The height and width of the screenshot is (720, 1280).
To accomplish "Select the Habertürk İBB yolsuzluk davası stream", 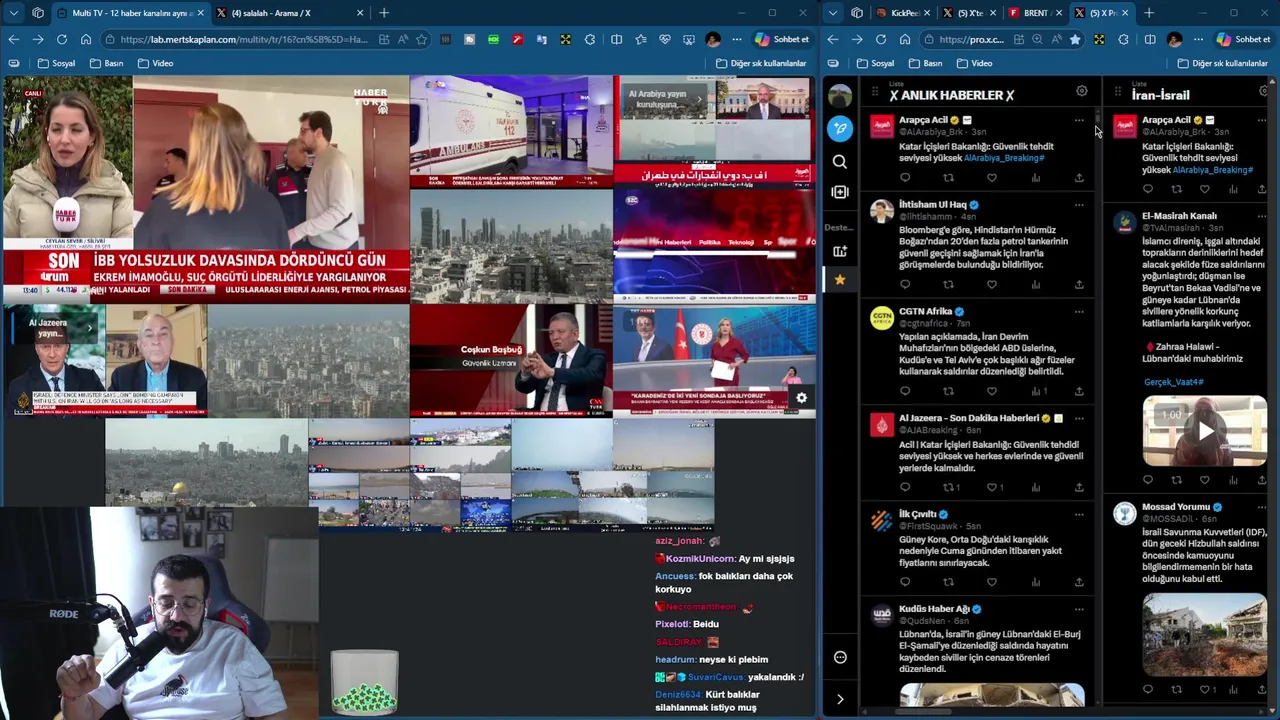I will pos(205,190).
